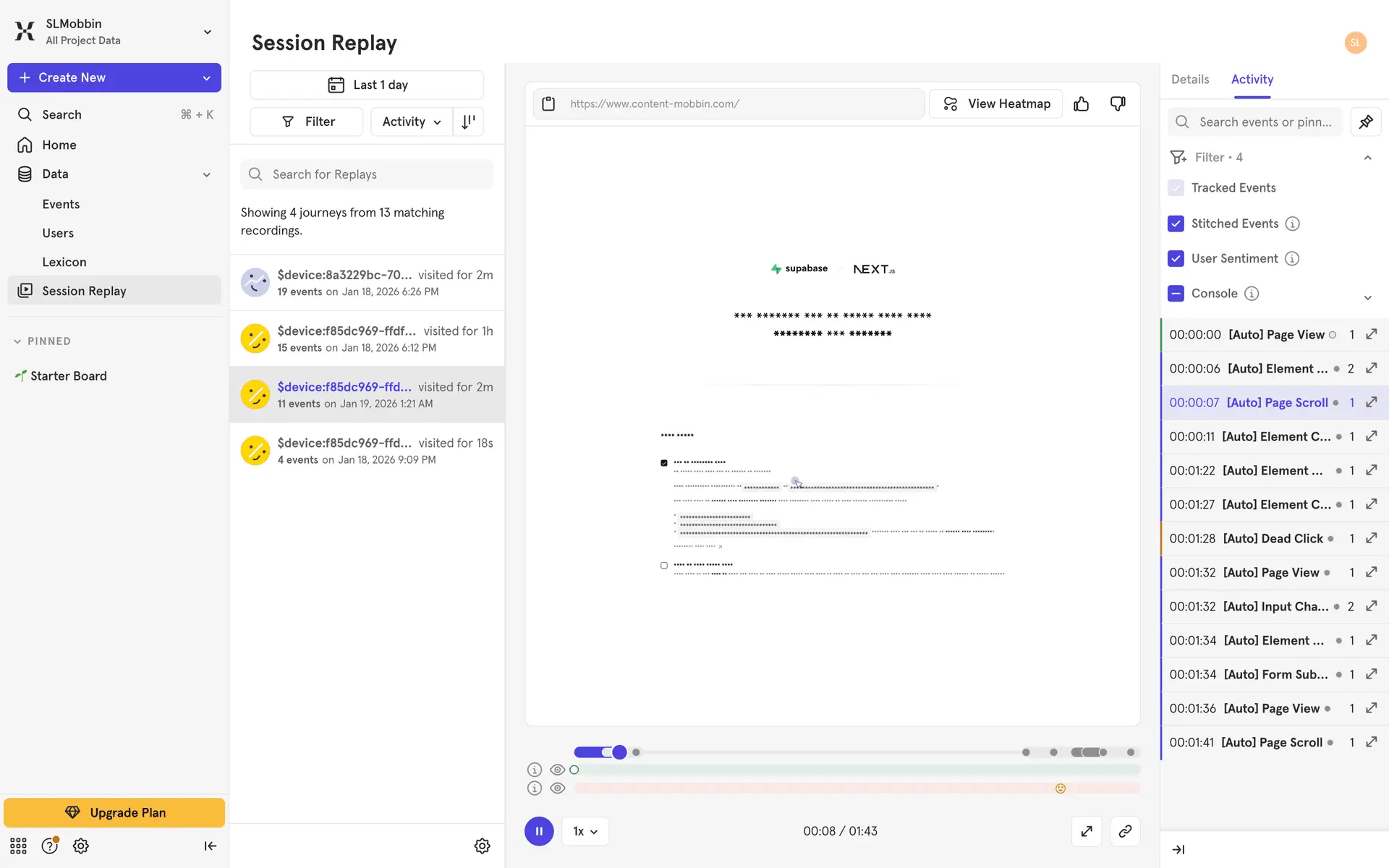Image resolution: width=1389 pixels, height=868 pixels.
Task: Uncheck Stitched Events checkbox
Action: coord(1176,224)
